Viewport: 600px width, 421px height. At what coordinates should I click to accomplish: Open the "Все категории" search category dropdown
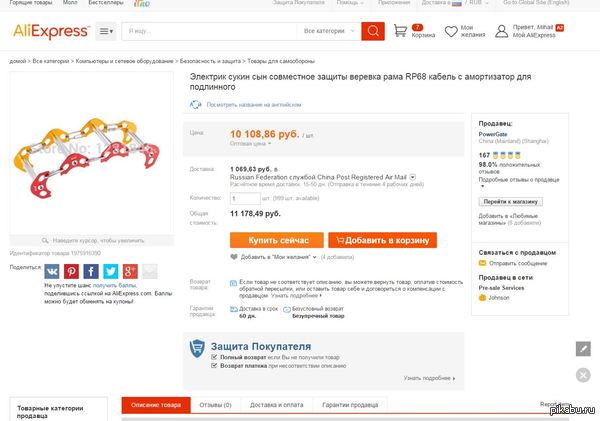click(x=328, y=31)
